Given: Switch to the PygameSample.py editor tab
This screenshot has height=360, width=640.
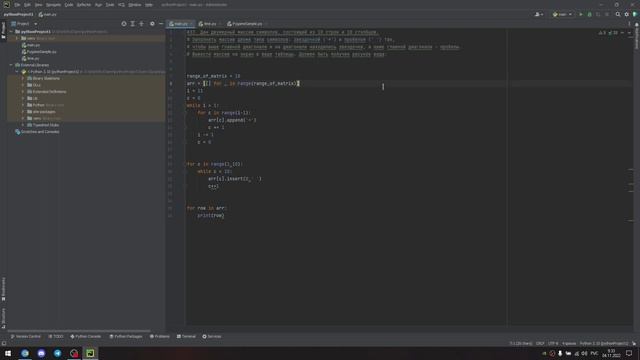Looking at the screenshot, I should pyautogui.click(x=246, y=24).
